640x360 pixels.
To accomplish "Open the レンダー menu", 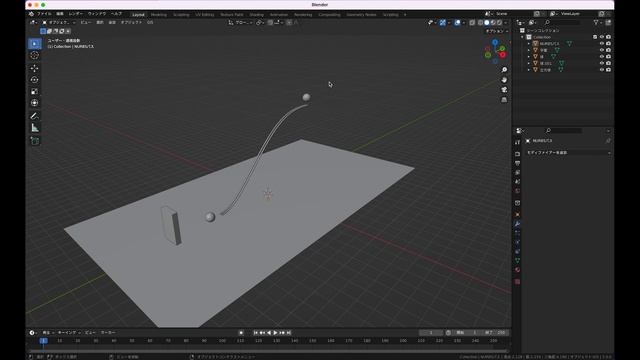I will (76, 14).
